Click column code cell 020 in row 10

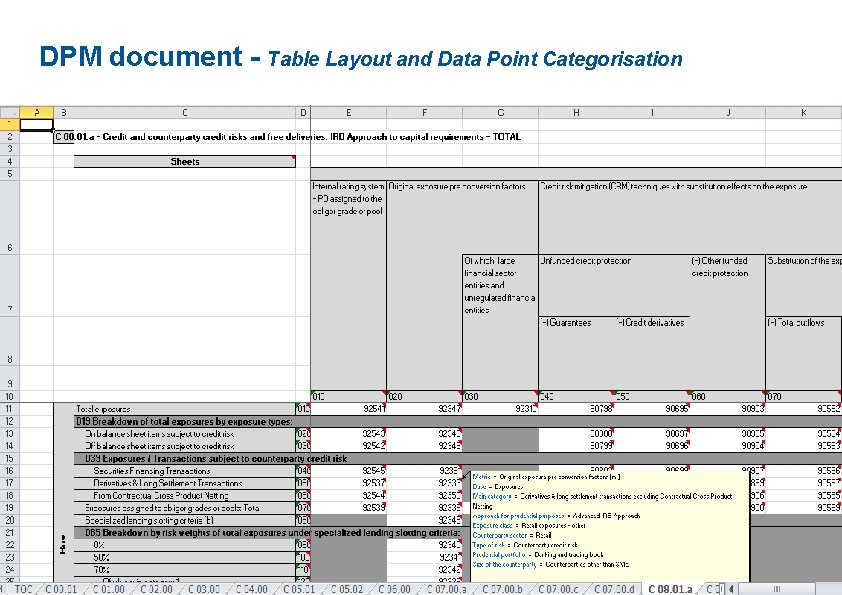click(x=424, y=396)
